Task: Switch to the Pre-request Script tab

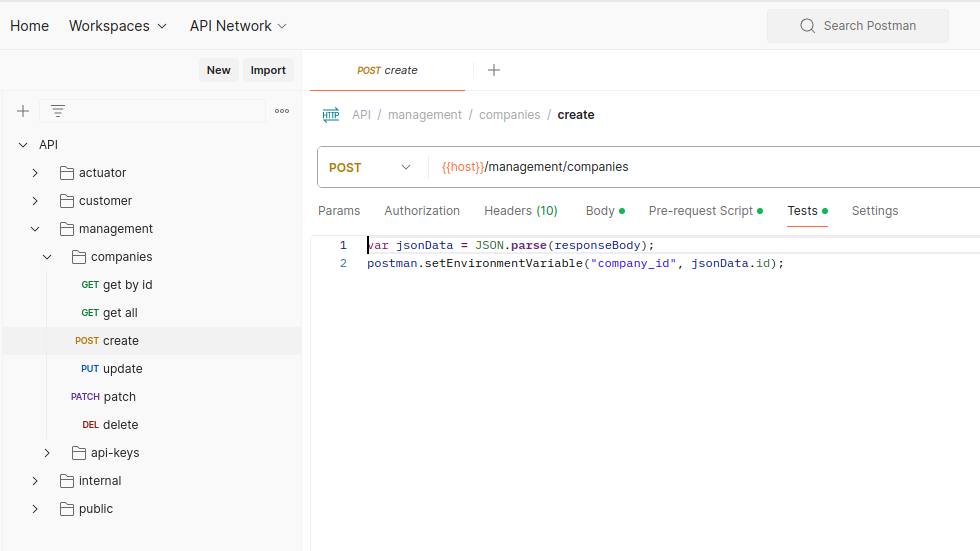Action: point(706,211)
